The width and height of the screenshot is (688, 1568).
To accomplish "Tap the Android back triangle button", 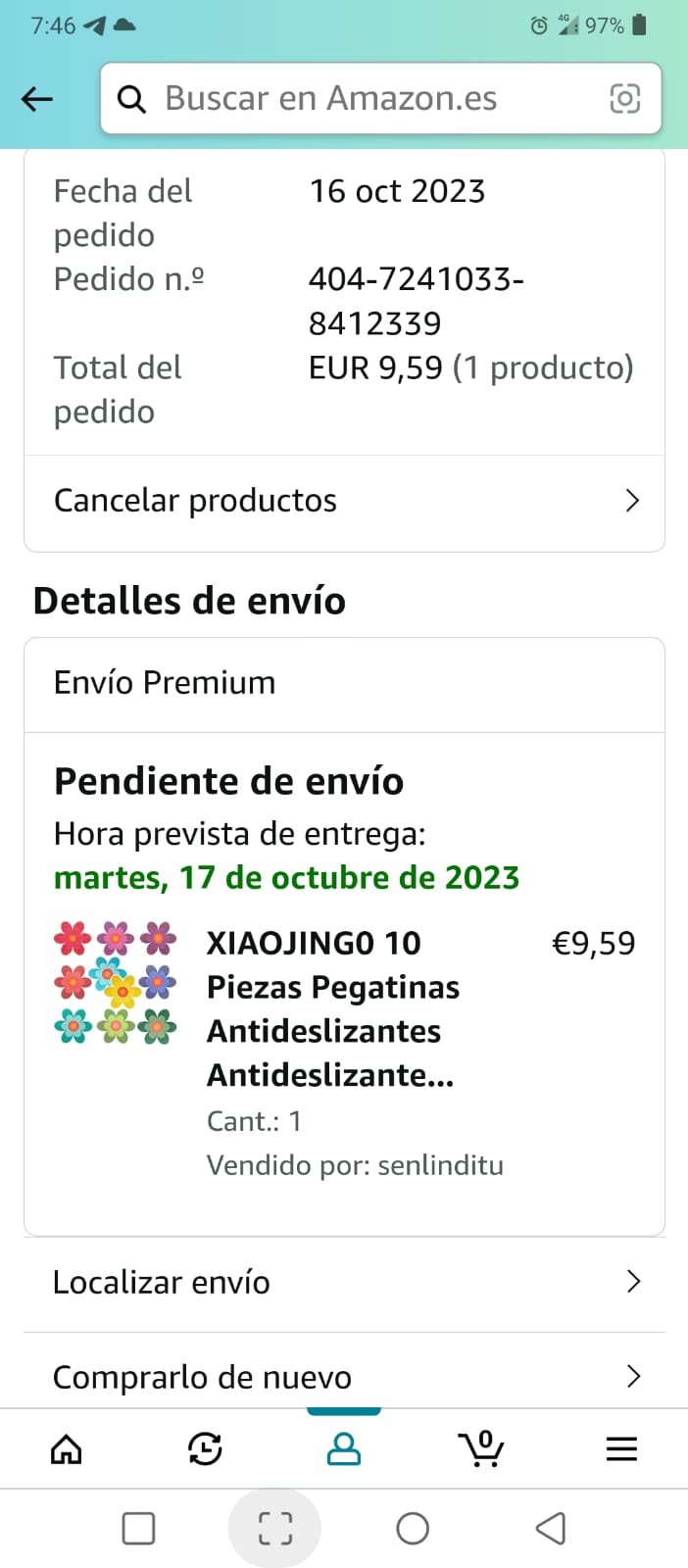I will (551, 1528).
